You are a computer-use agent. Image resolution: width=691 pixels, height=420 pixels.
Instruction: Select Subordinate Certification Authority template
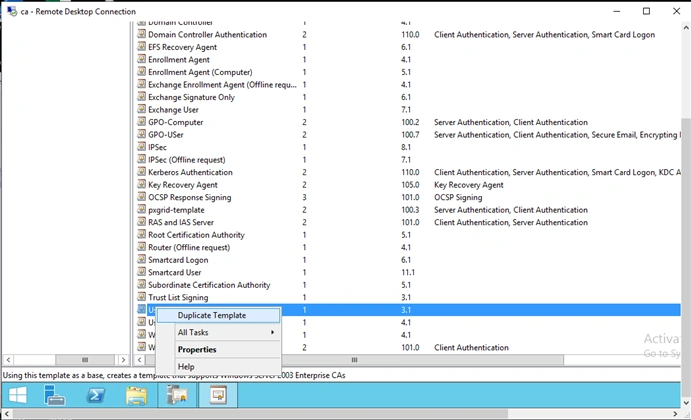coord(209,285)
